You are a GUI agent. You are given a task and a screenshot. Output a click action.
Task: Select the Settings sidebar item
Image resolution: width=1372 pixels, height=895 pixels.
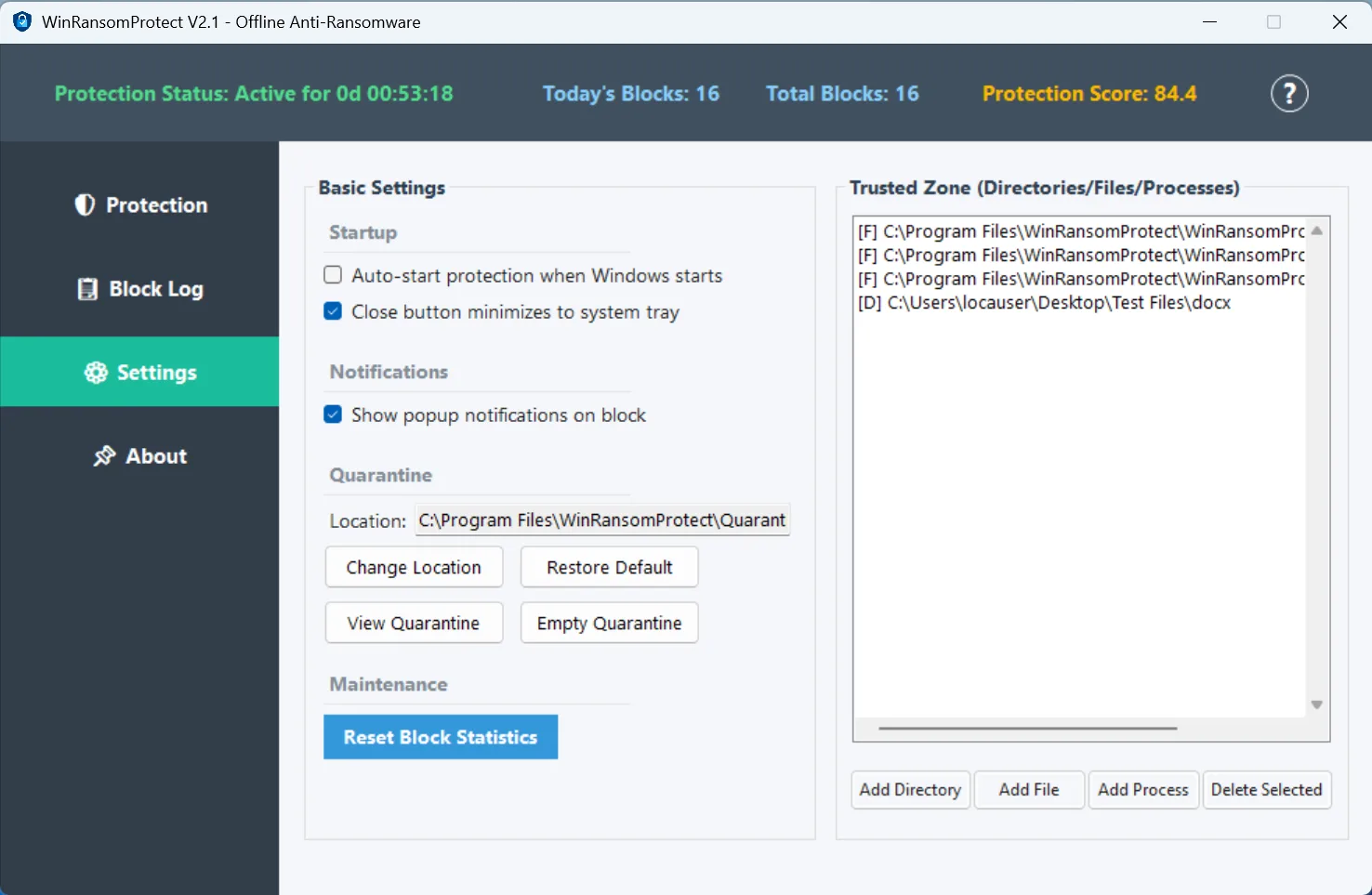(139, 372)
